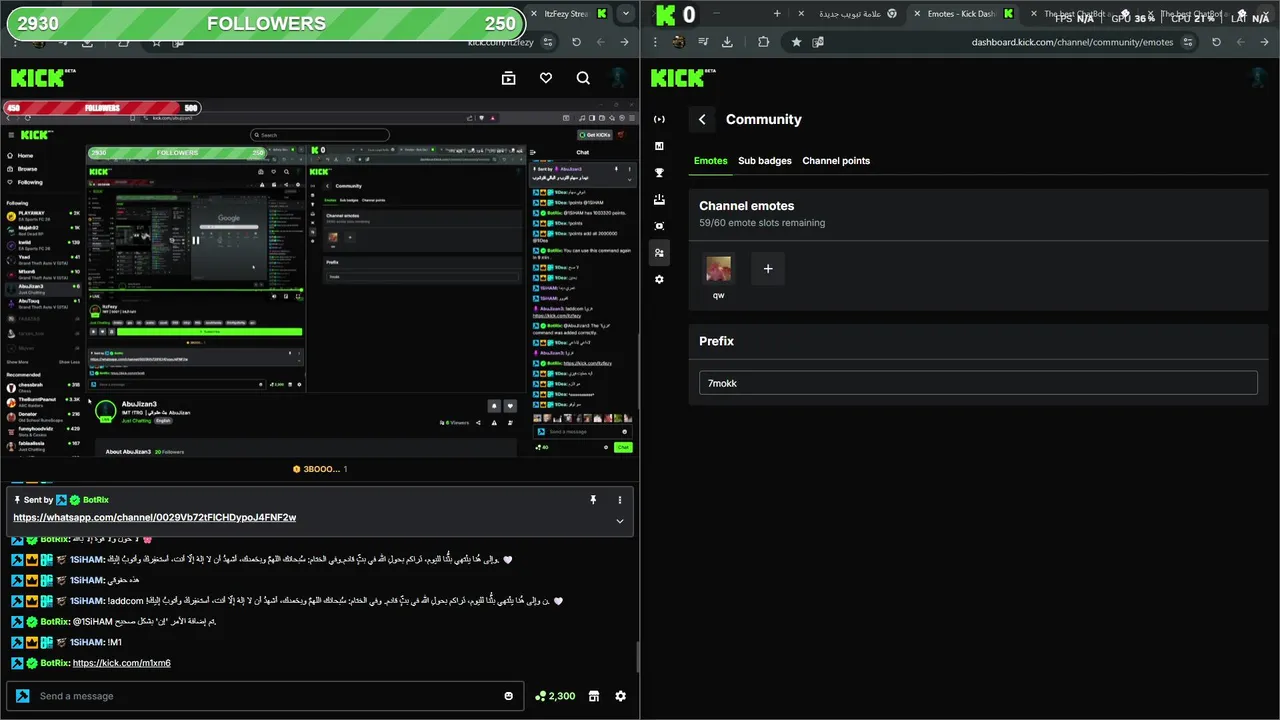Click the Kick logo in the dashboard window
Screen dimensions: 1280x720
683,78
